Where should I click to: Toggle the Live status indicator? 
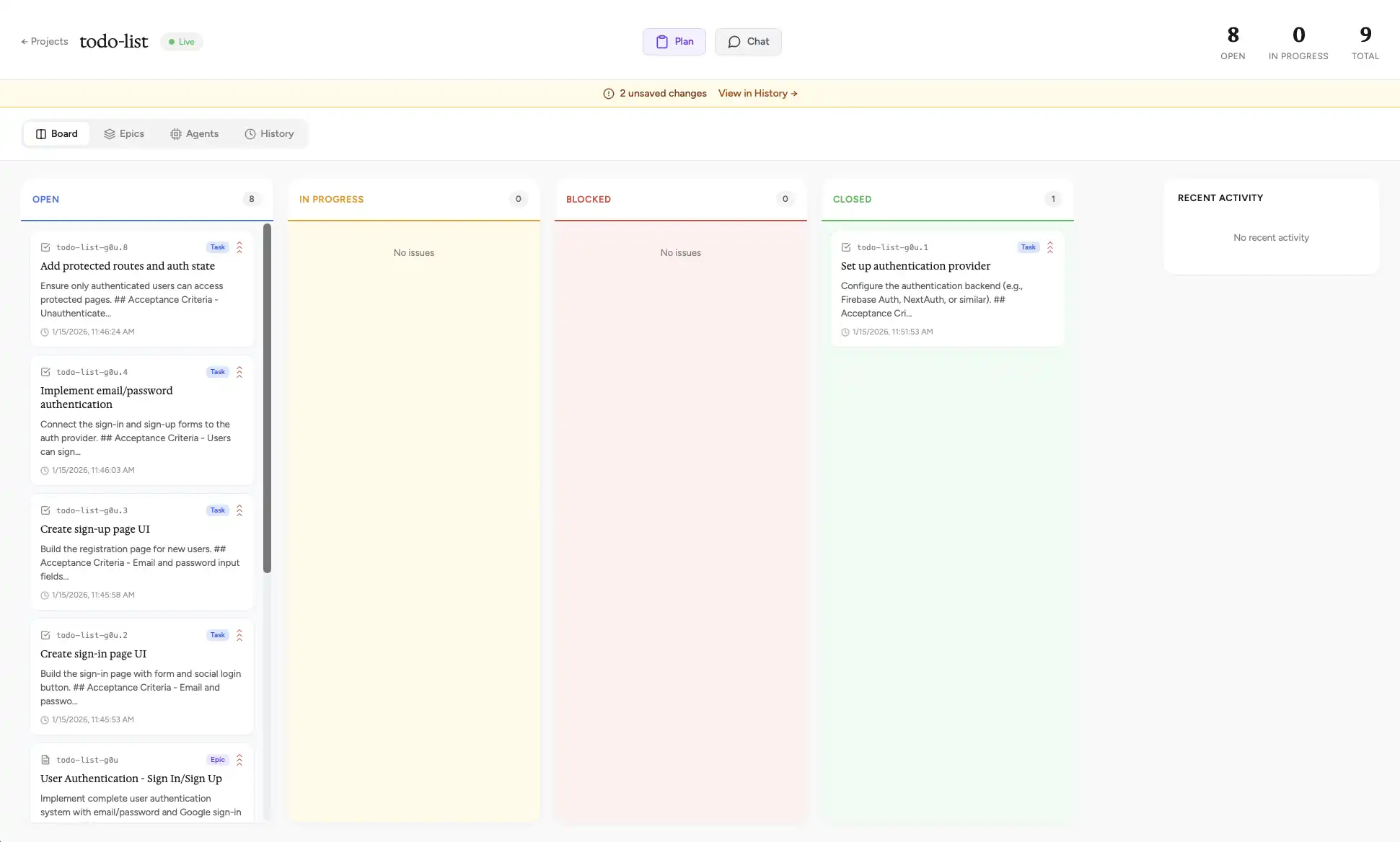[180, 41]
